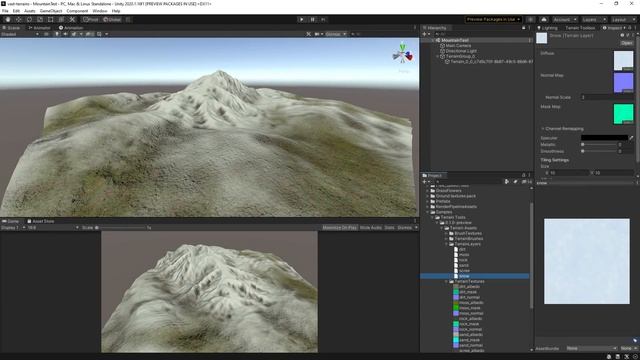Open the Window menu

click(x=100, y=11)
